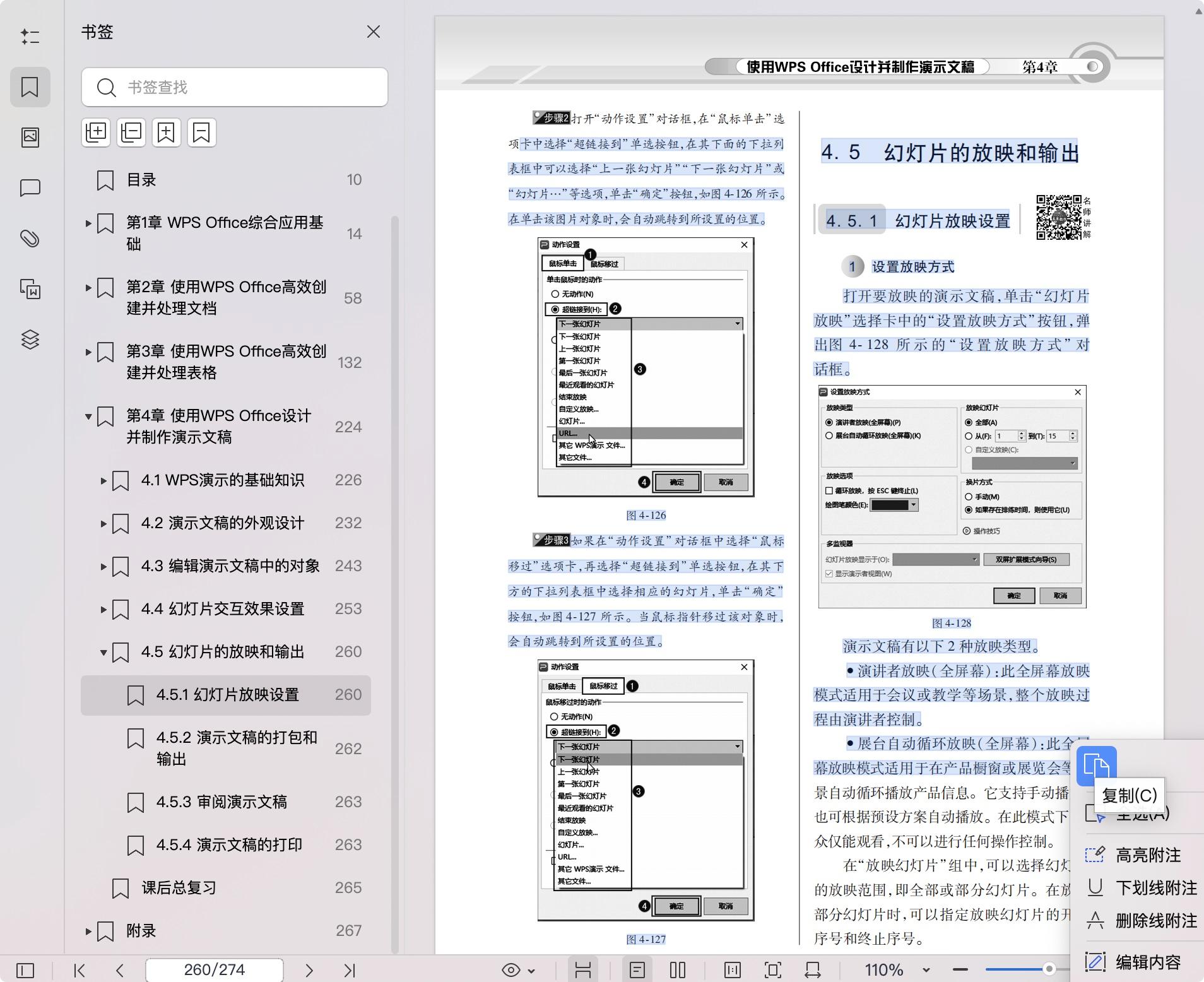Click the add bookmark icon
This screenshot has width=1204, height=982.
(166, 133)
